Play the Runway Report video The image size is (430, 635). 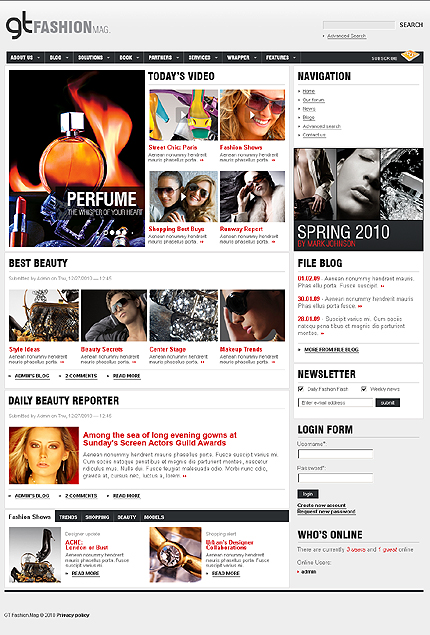click(x=252, y=196)
